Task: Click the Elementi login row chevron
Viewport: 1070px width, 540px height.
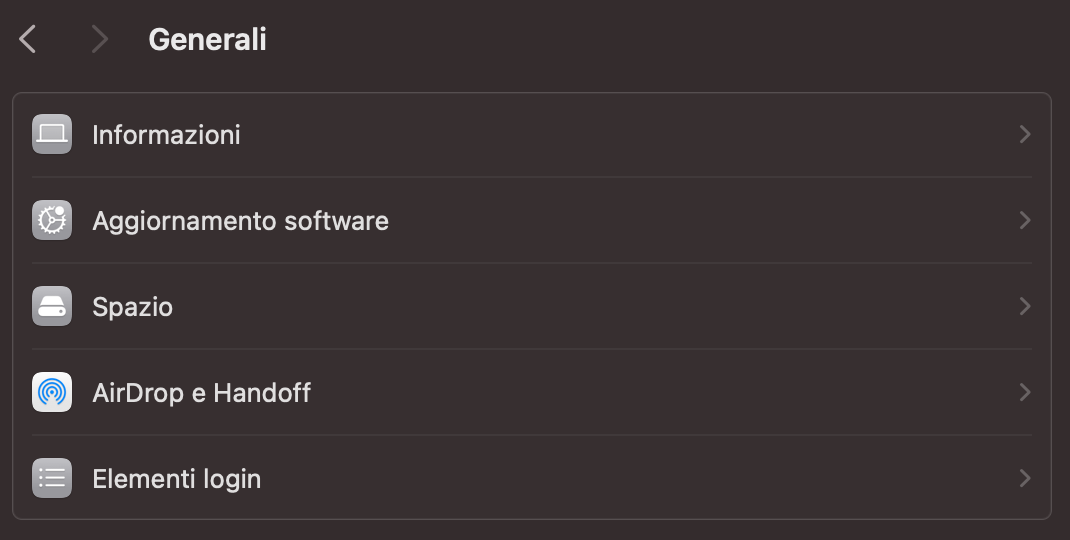Action: tap(1024, 478)
